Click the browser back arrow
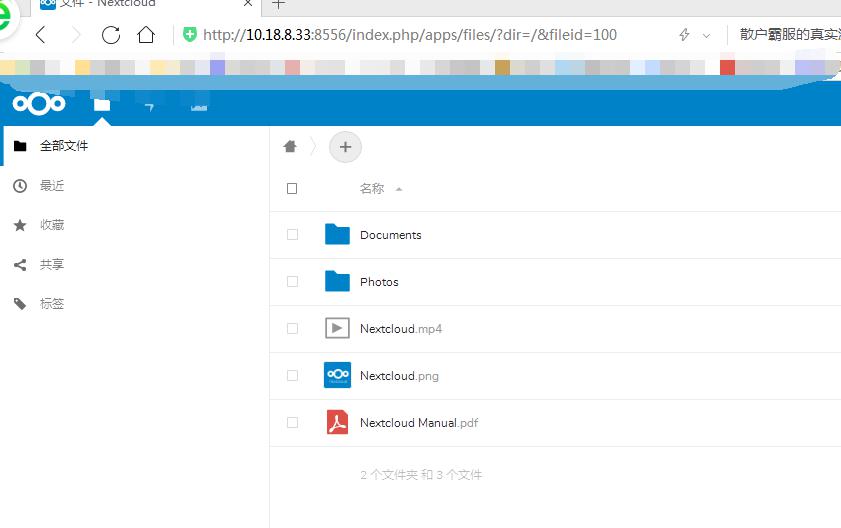 (x=40, y=35)
